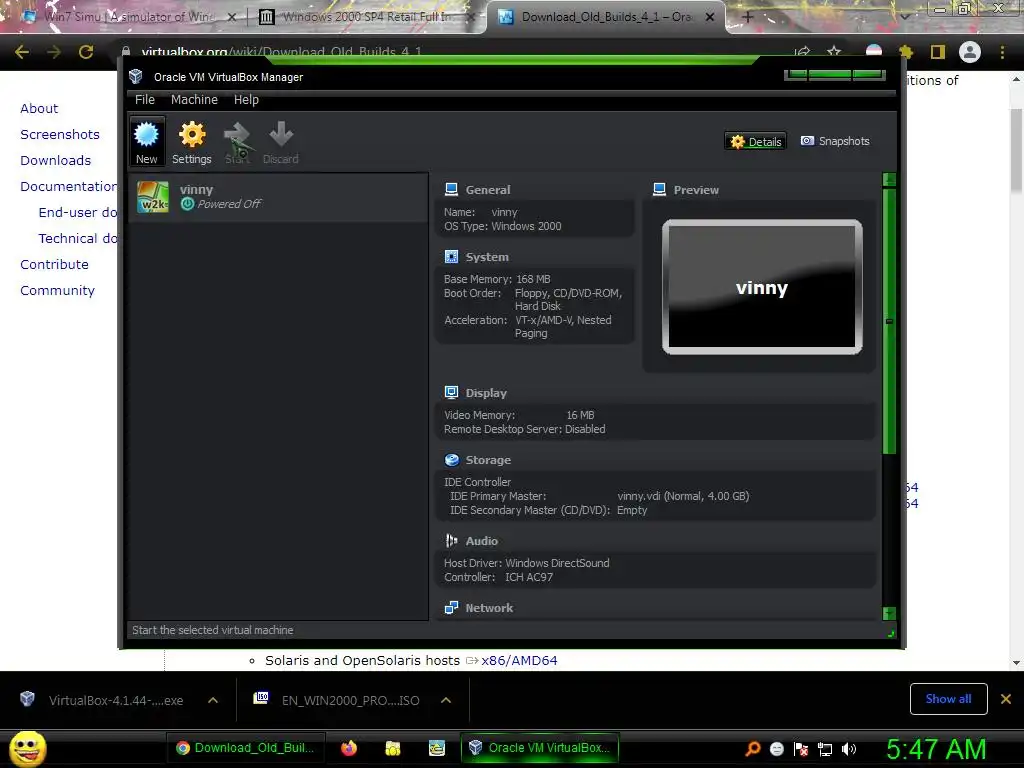Start the selected virtual machine
This screenshot has height=768, width=1024.
pos(237,142)
